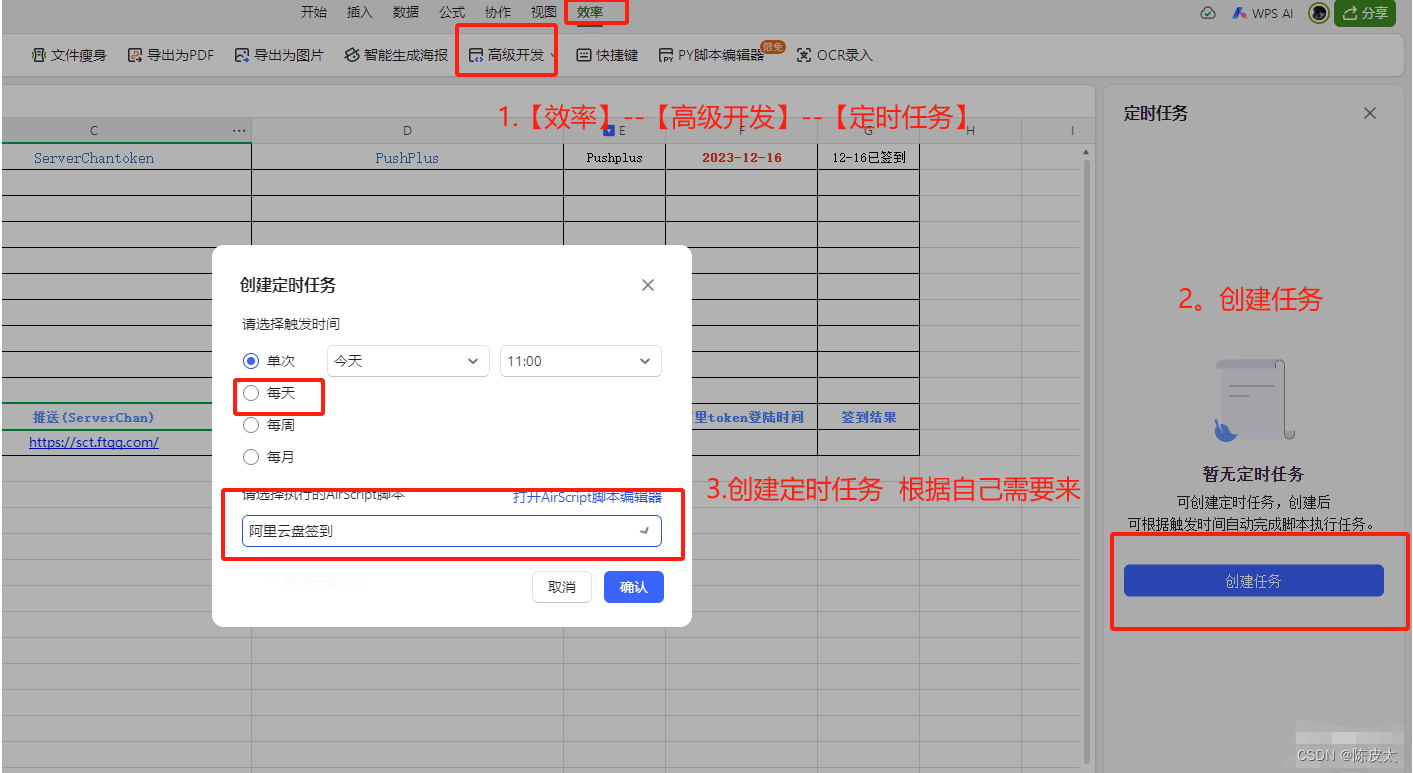This screenshot has height=773, width=1413.
Task: Switch to the 视图 tab
Action: click(x=544, y=12)
